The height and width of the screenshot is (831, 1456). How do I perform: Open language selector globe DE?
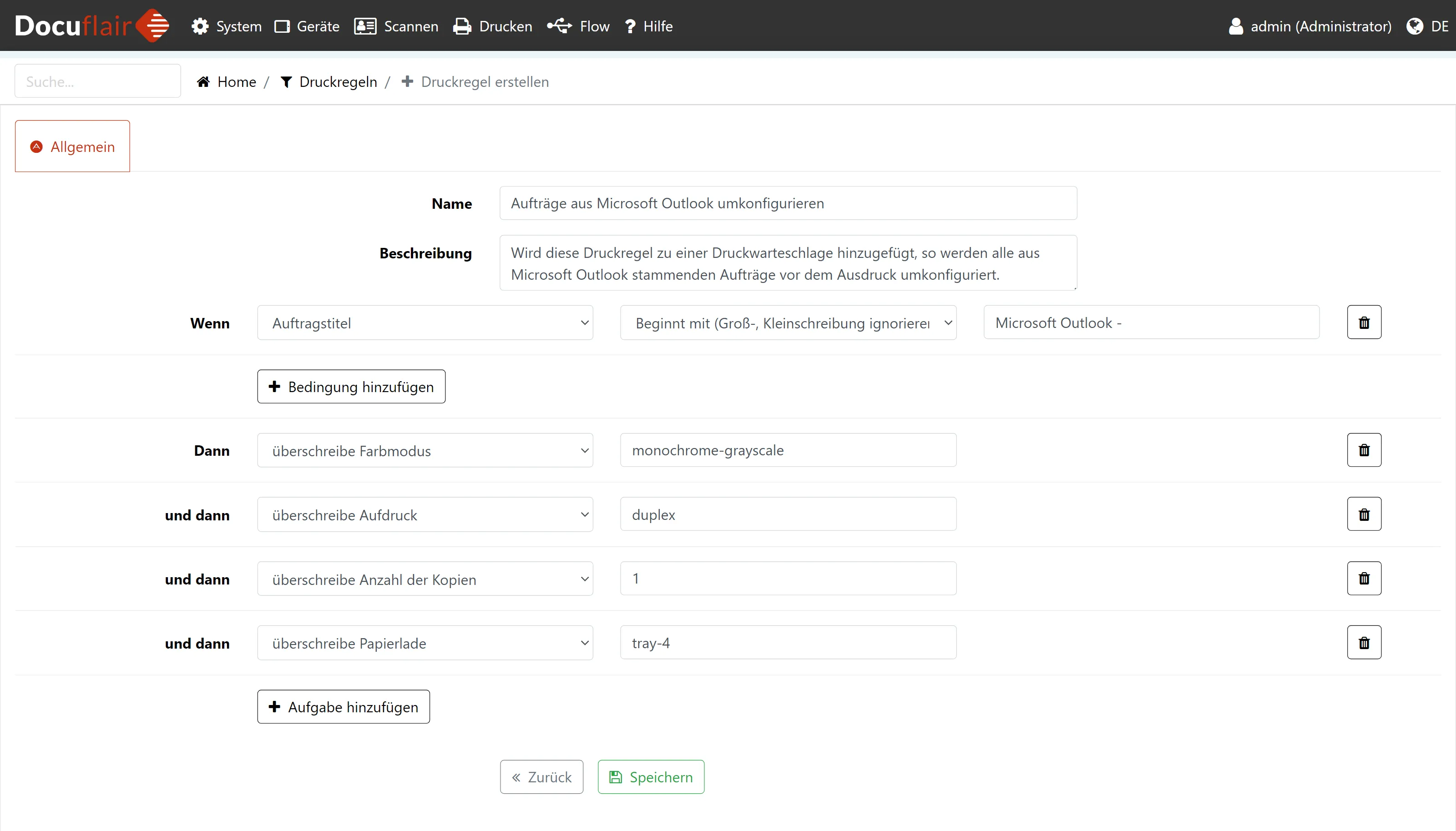[1427, 26]
